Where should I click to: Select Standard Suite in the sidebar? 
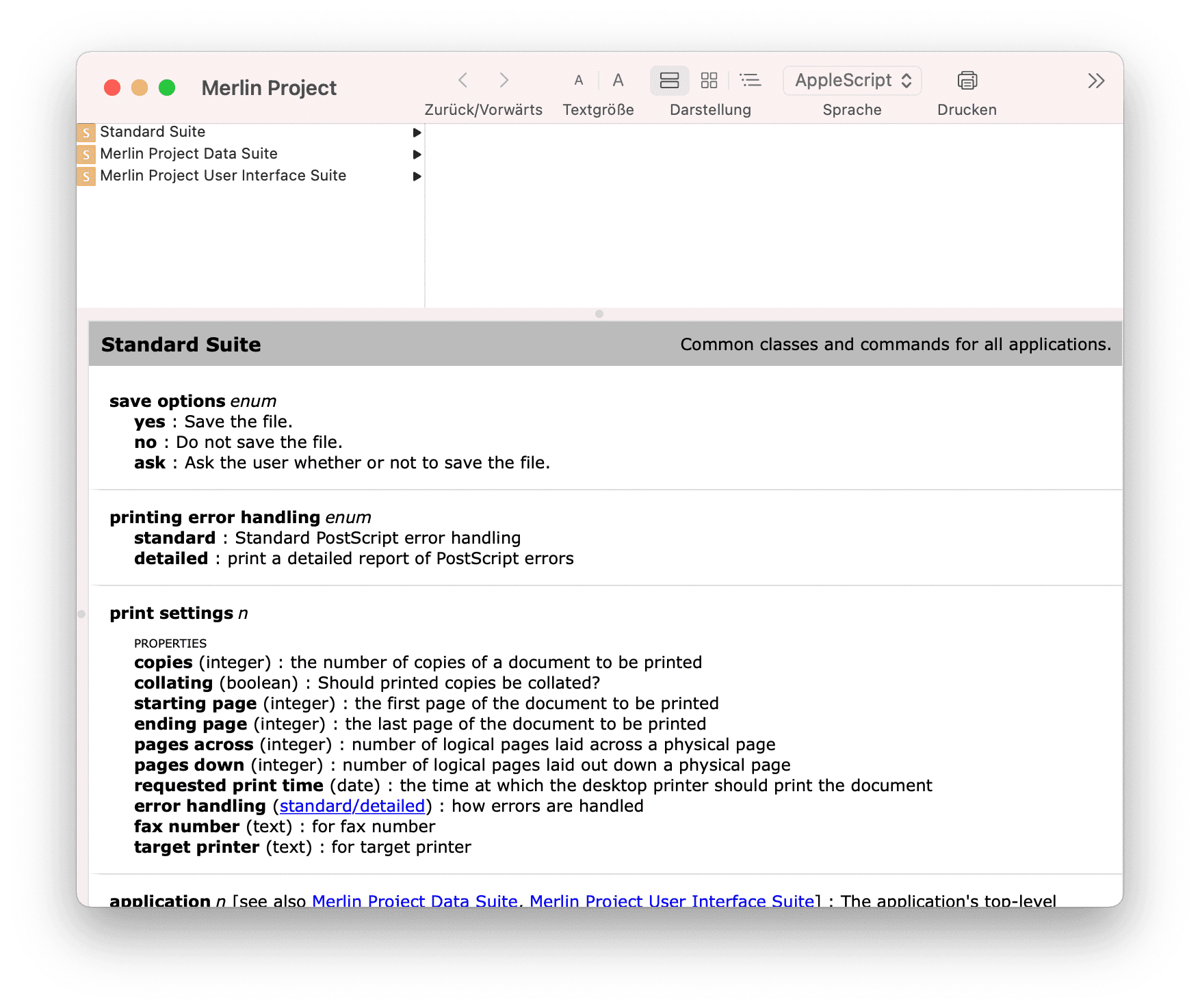(x=153, y=132)
